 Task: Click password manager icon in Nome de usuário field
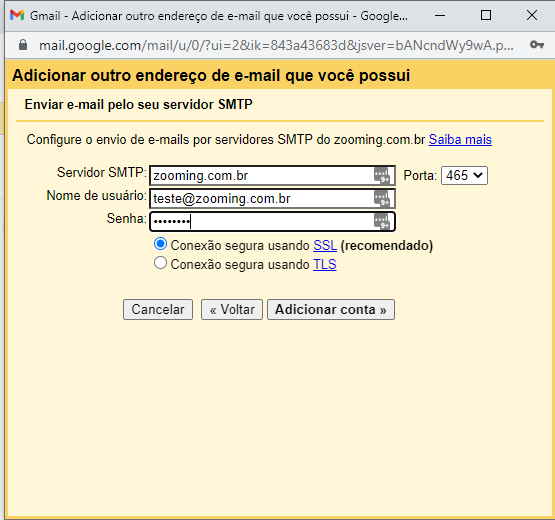click(382, 199)
